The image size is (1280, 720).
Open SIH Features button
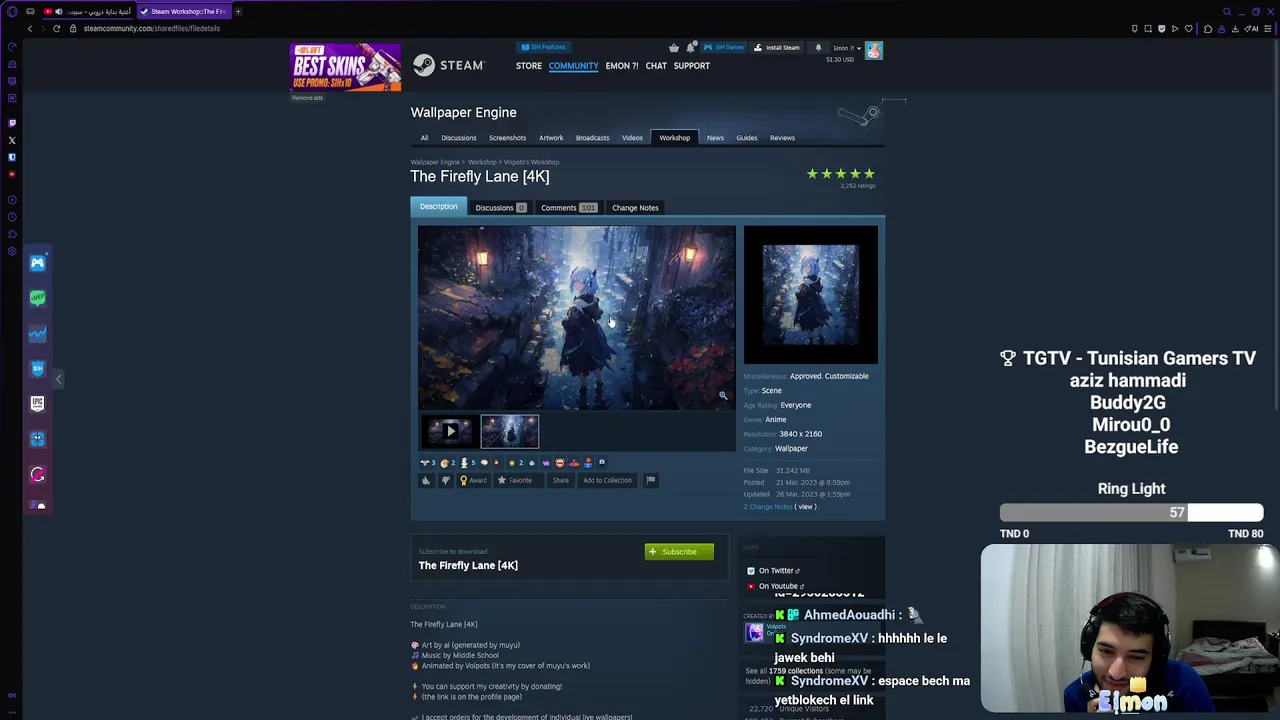pyautogui.click(x=544, y=47)
